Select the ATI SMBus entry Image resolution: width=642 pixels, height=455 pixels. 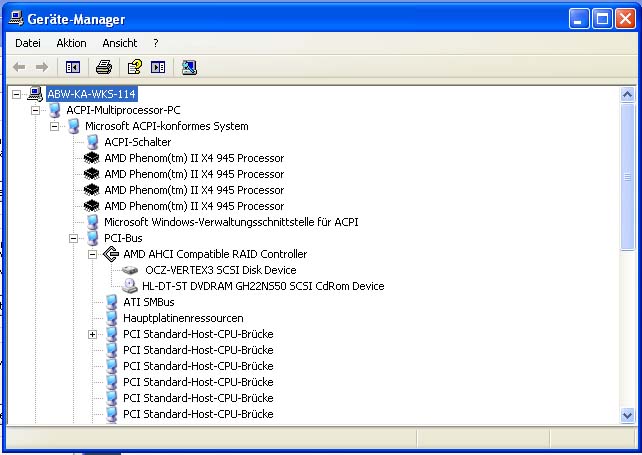[x=149, y=302]
